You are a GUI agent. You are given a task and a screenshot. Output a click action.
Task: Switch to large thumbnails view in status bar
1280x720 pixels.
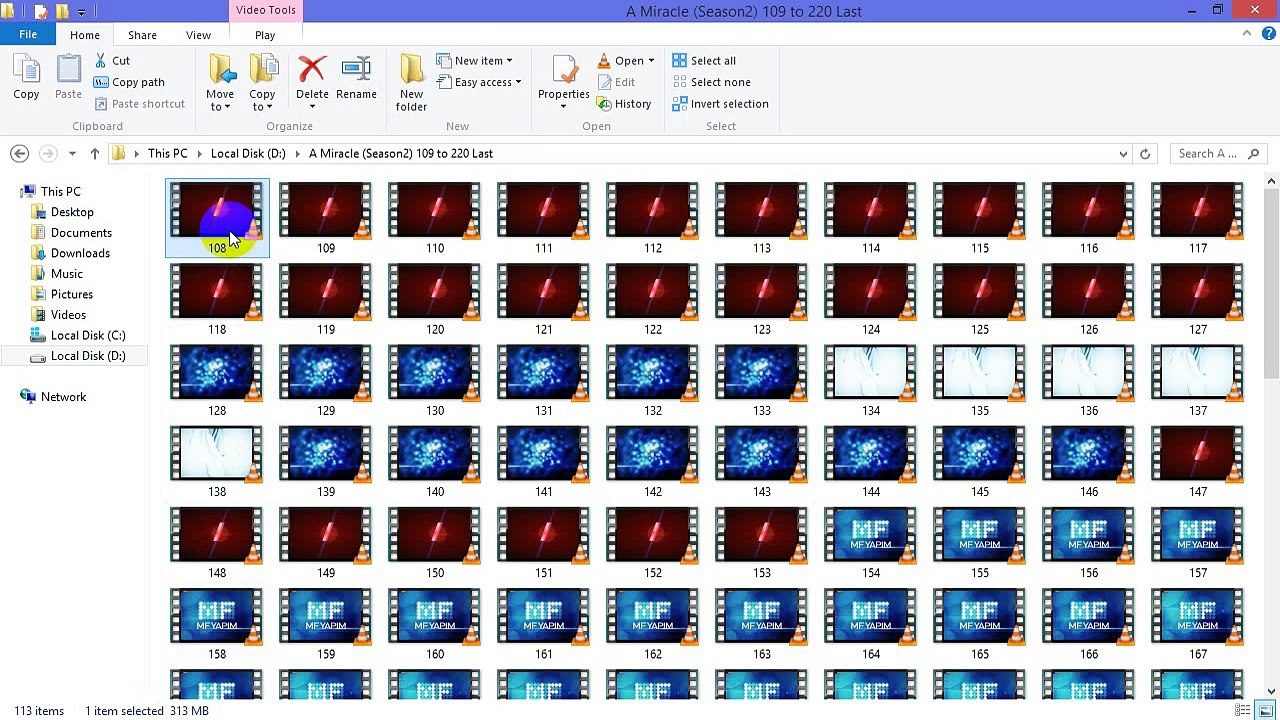[x=1265, y=711]
